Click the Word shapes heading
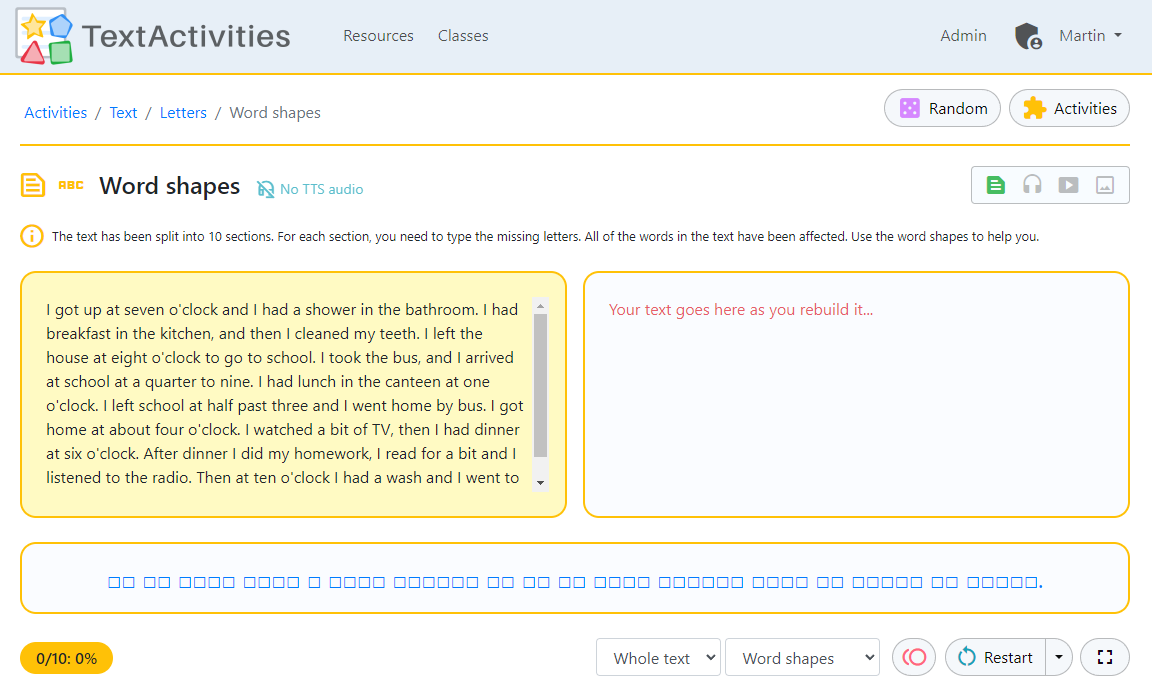This screenshot has height=695, width=1152. click(x=170, y=187)
